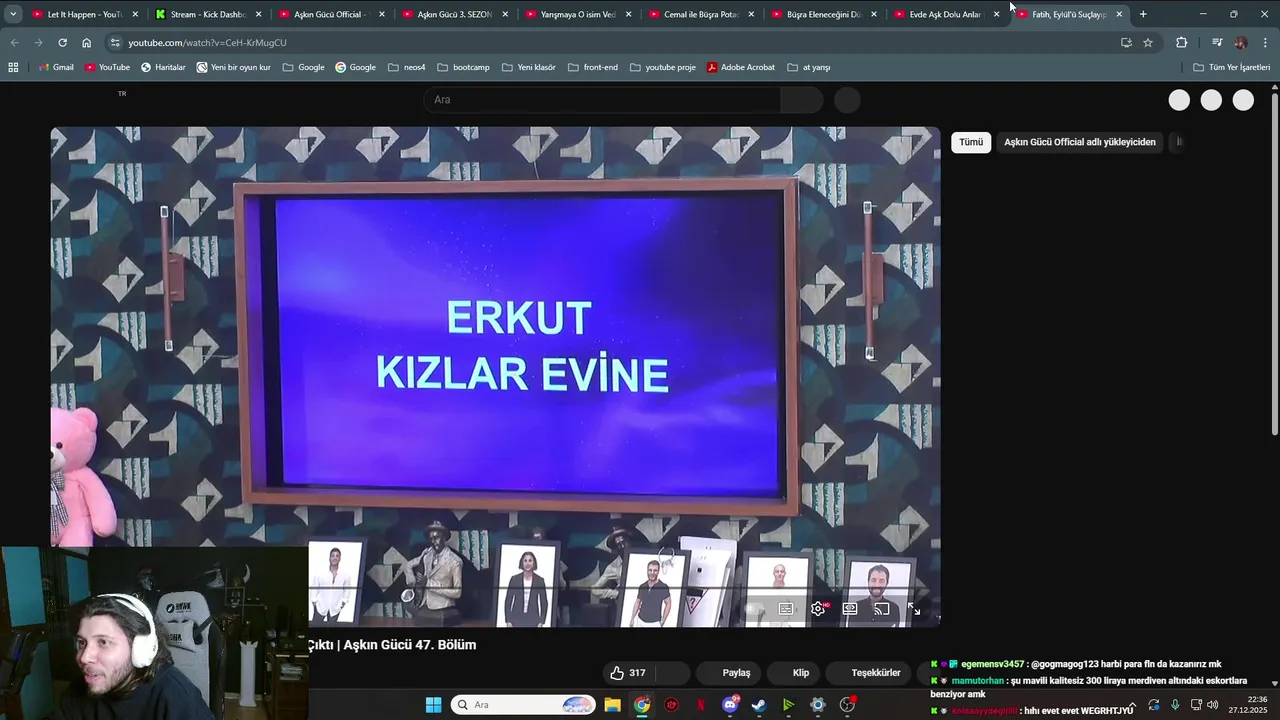Viewport: 1280px width, 720px height.
Task: Focus the YouTube Ara search box
Action: click(602, 100)
